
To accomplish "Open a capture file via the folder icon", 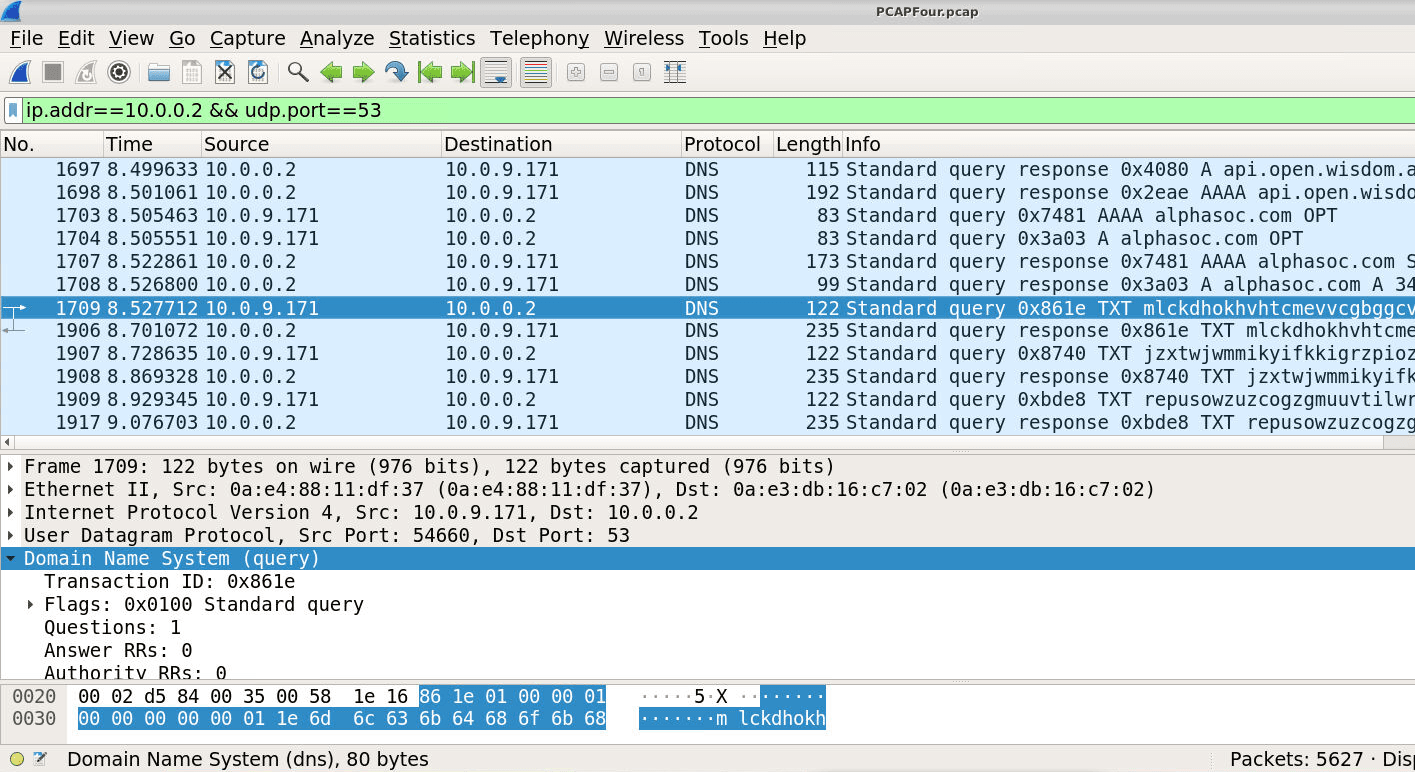I will coord(158,72).
